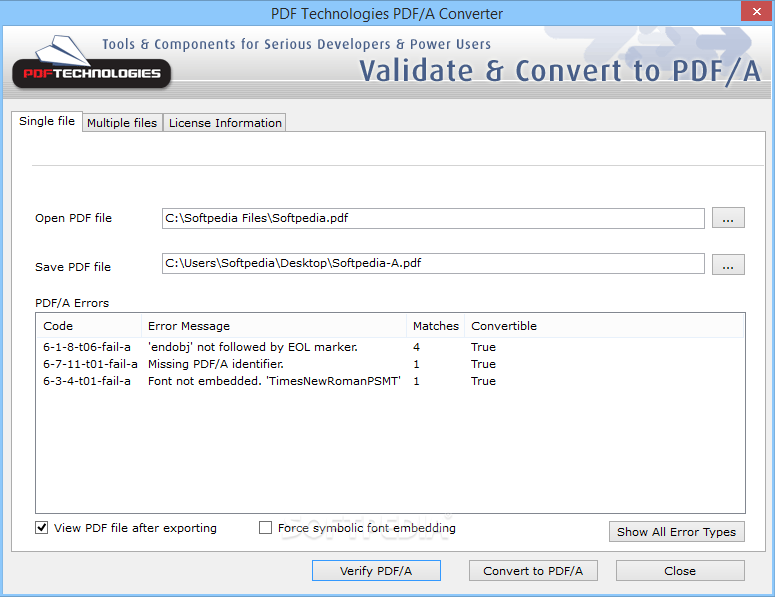Sort by the Convertible column header
This screenshot has width=775, height=597.
click(x=604, y=326)
